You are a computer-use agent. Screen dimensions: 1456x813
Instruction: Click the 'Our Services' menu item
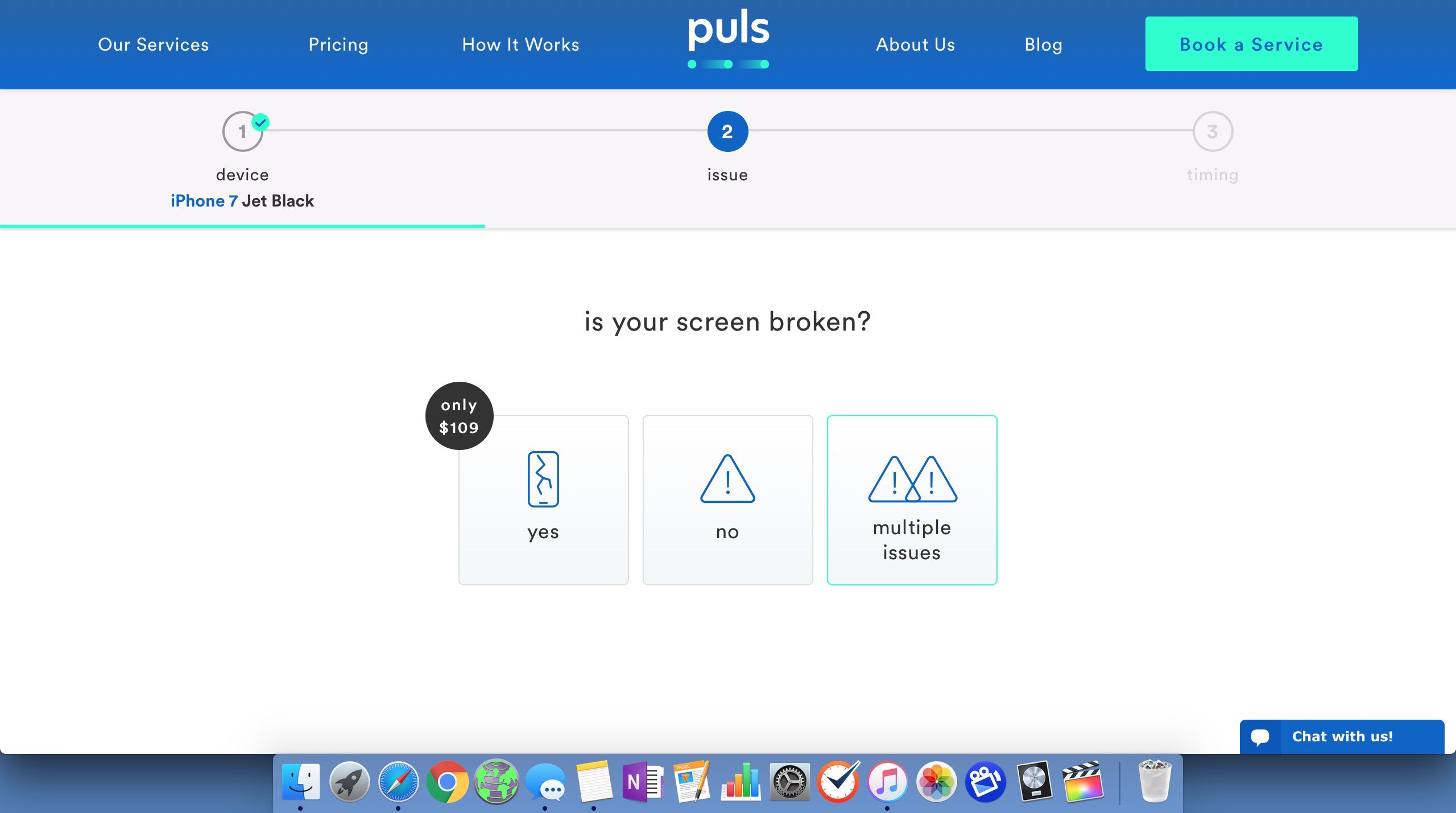153,44
